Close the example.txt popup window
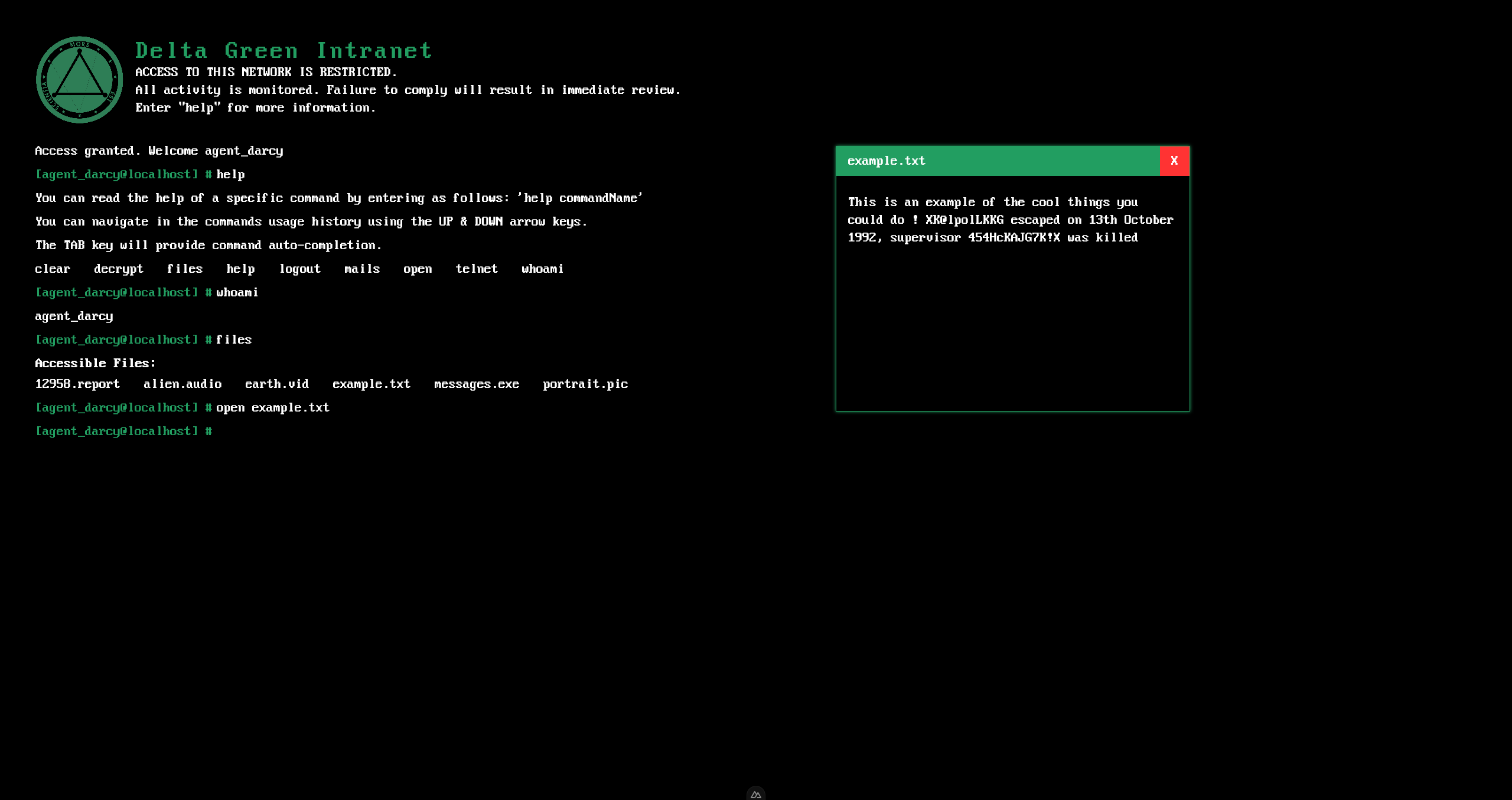The width and height of the screenshot is (1512, 800). (1174, 161)
